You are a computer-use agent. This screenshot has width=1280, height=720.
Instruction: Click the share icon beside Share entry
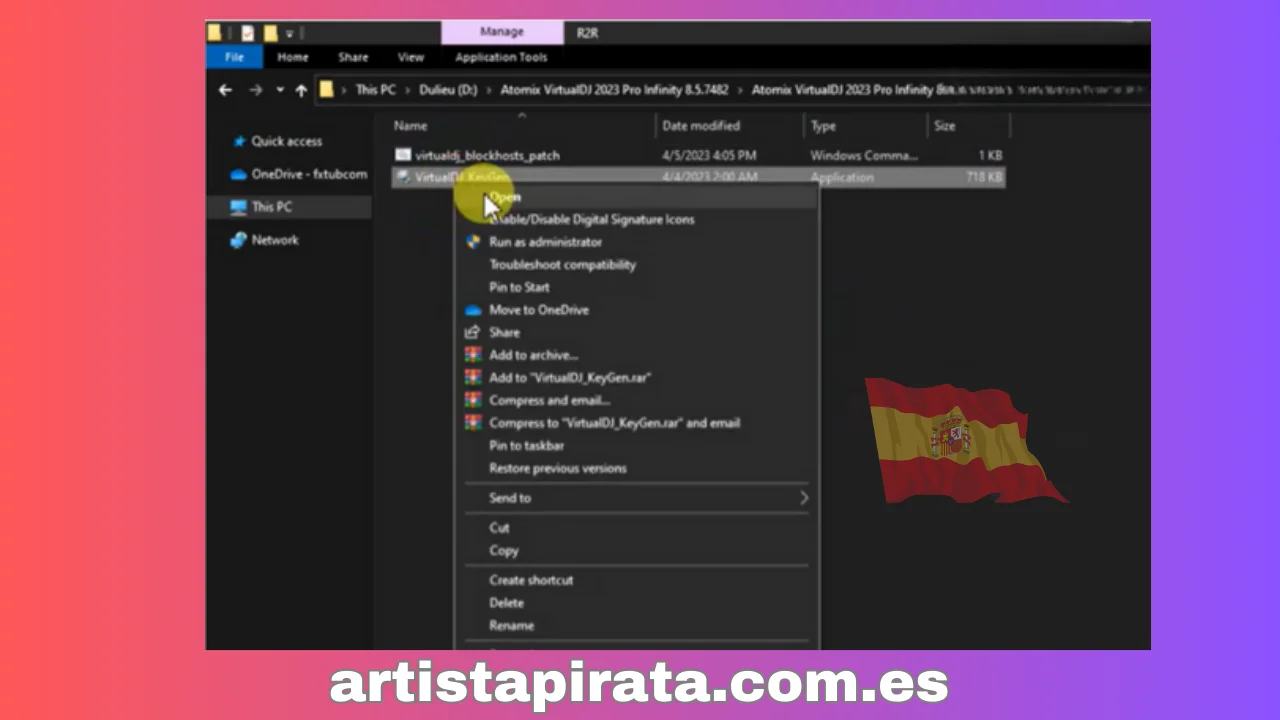(473, 332)
